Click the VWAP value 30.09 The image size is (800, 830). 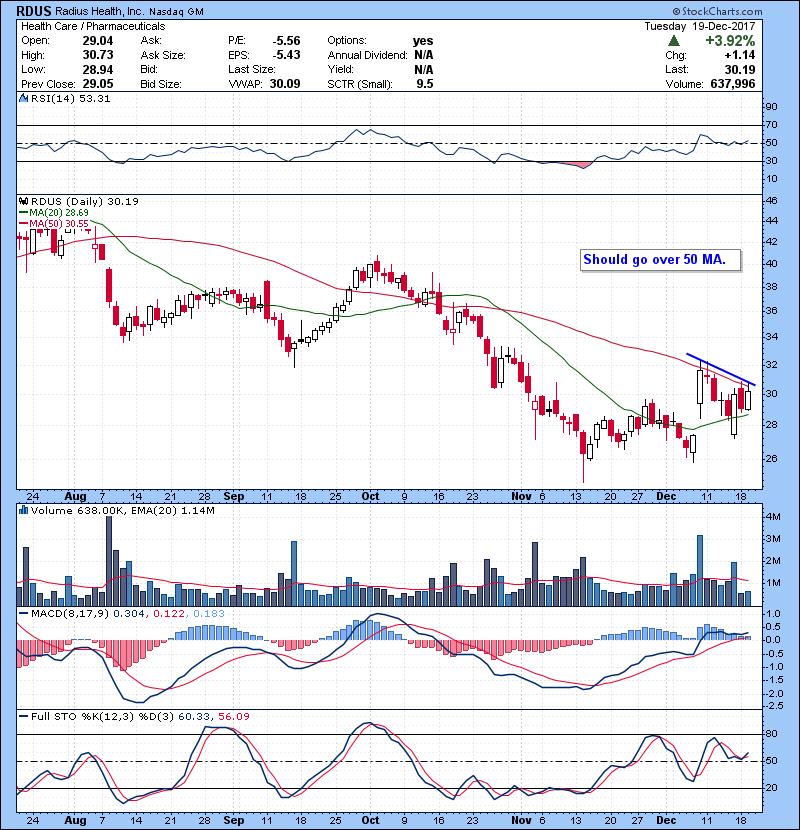point(285,84)
